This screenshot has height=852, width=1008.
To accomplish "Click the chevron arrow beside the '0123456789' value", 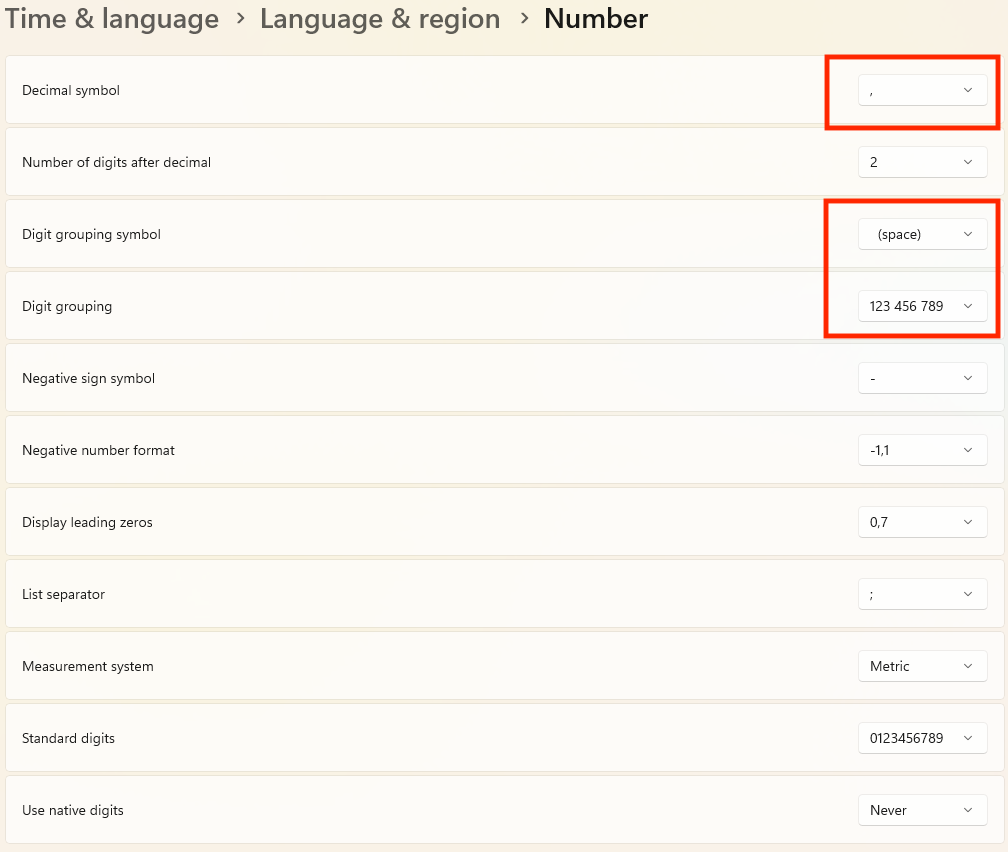I will [x=967, y=738].
